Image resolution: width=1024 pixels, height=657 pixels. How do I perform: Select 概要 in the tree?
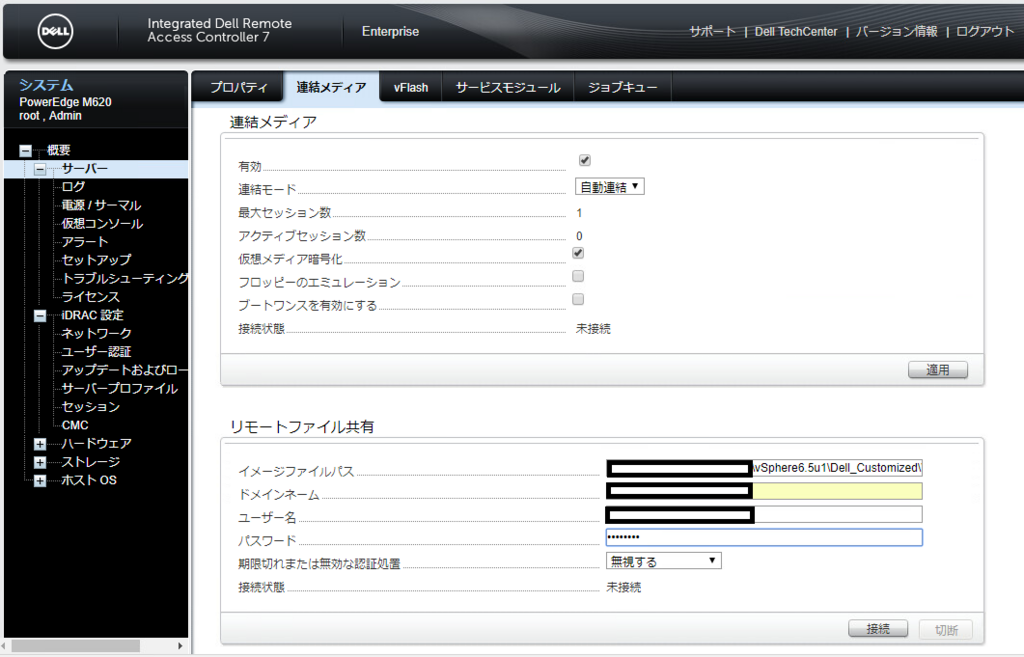point(59,150)
